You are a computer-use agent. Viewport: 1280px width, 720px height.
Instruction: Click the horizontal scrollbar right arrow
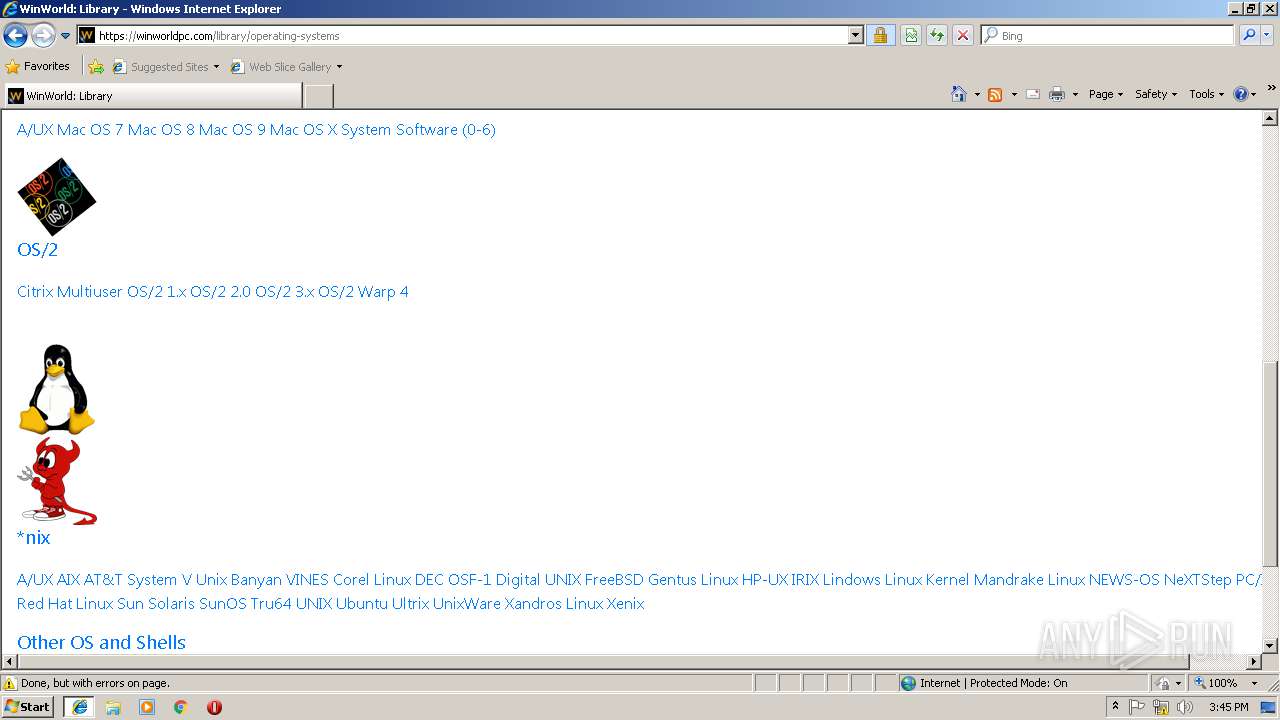pos(1254,661)
